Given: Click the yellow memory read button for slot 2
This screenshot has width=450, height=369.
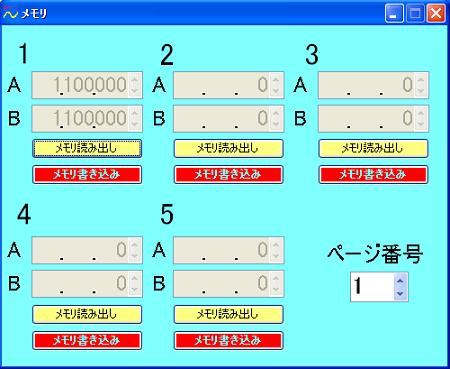Looking at the screenshot, I should 228,148.
